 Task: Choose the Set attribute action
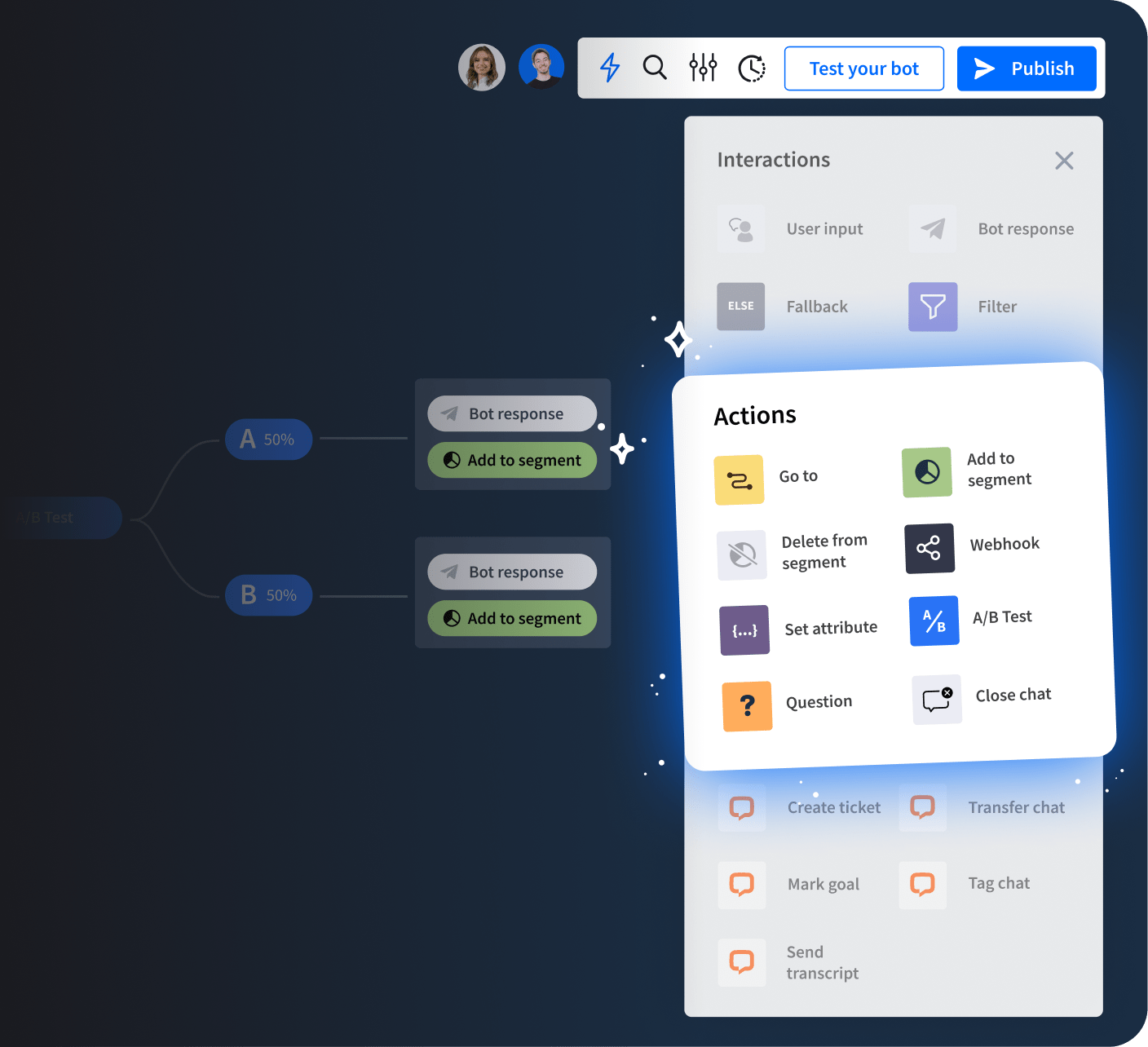click(744, 630)
